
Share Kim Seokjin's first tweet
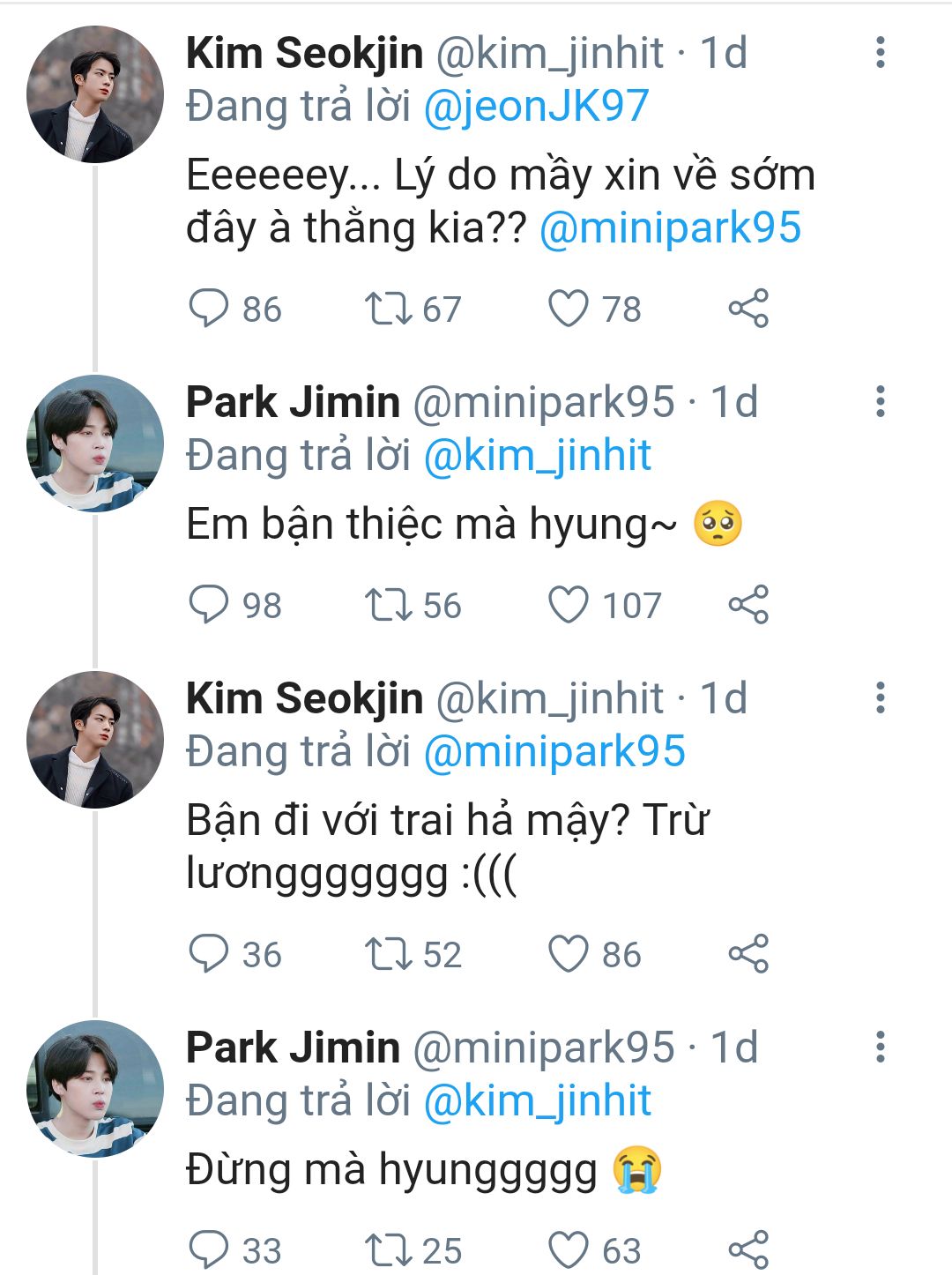(748, 309)
